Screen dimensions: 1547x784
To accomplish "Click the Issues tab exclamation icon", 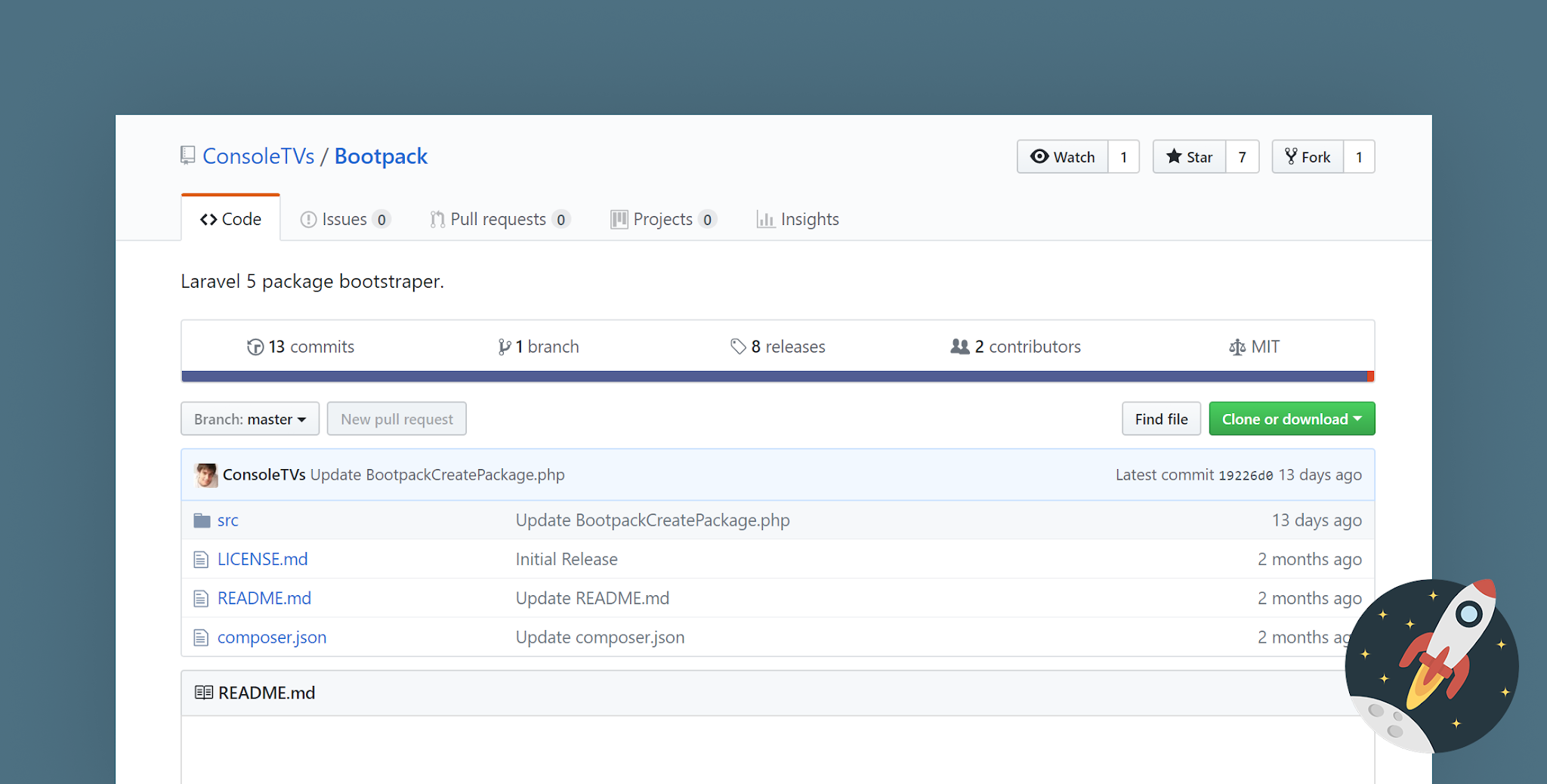I will [308, 220].
